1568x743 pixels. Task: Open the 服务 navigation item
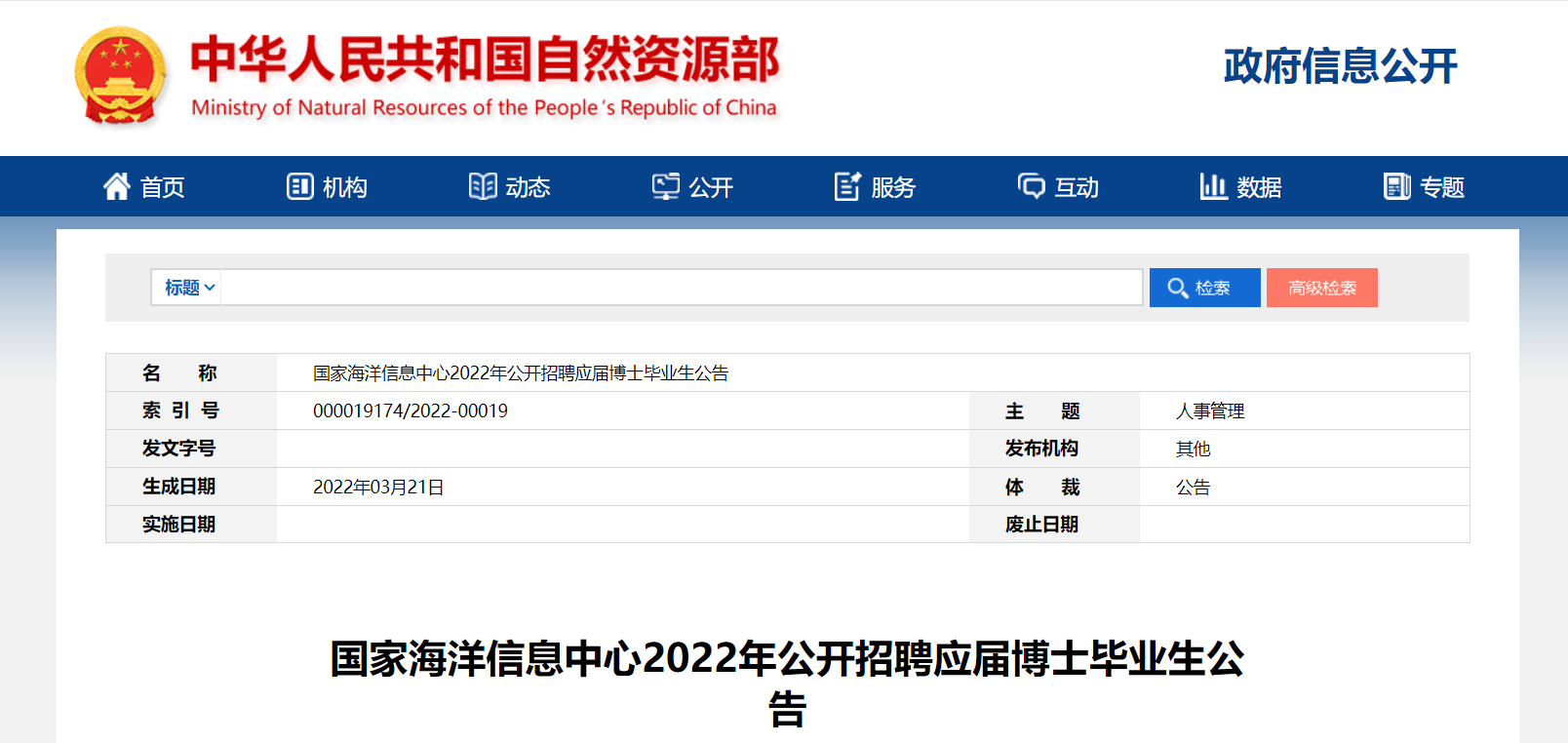pyautogui.click(x=876, y=186)
